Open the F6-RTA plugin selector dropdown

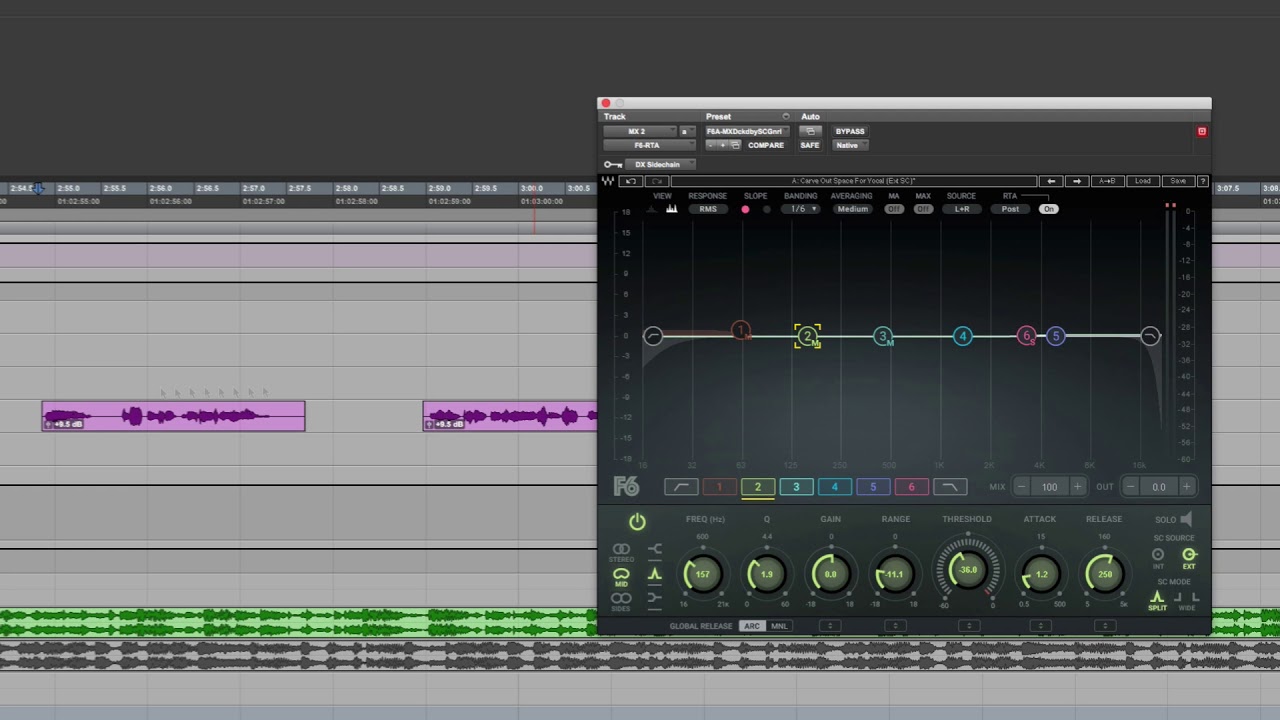pyautogui.click(x=649, y=145)
